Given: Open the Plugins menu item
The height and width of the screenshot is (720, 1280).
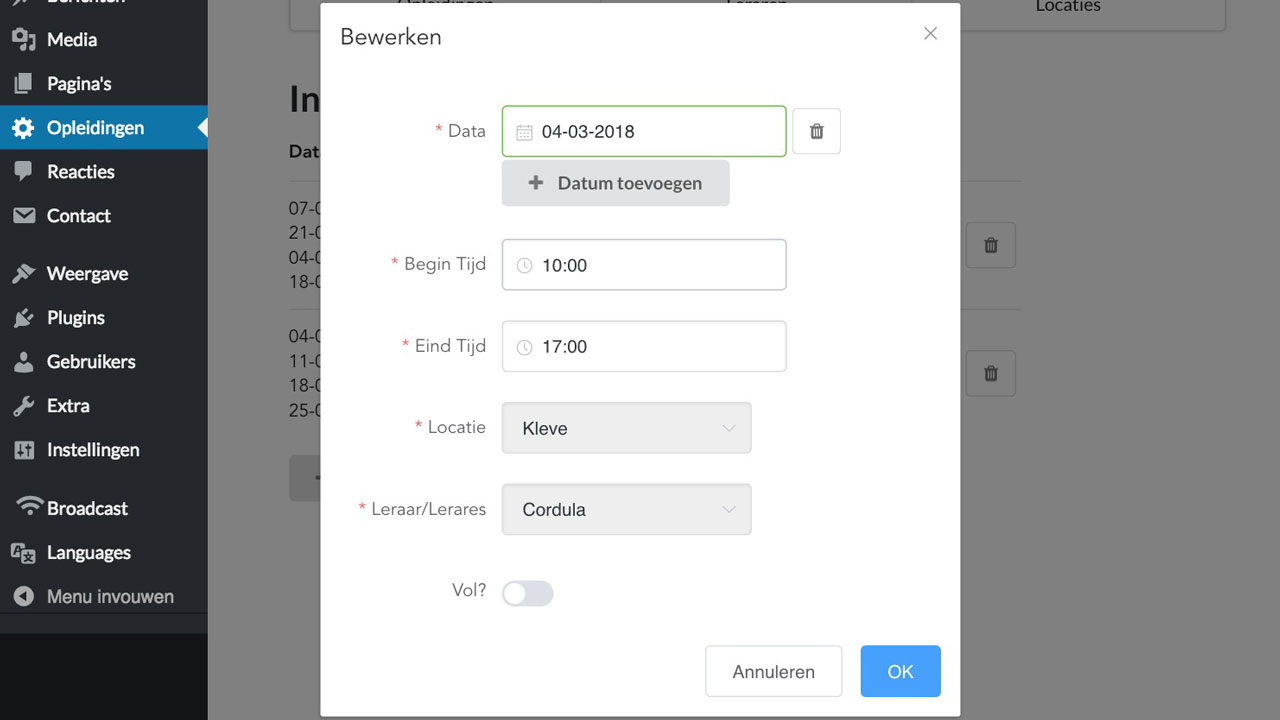Looking at the screenshot, I should [x=75, y=318].
